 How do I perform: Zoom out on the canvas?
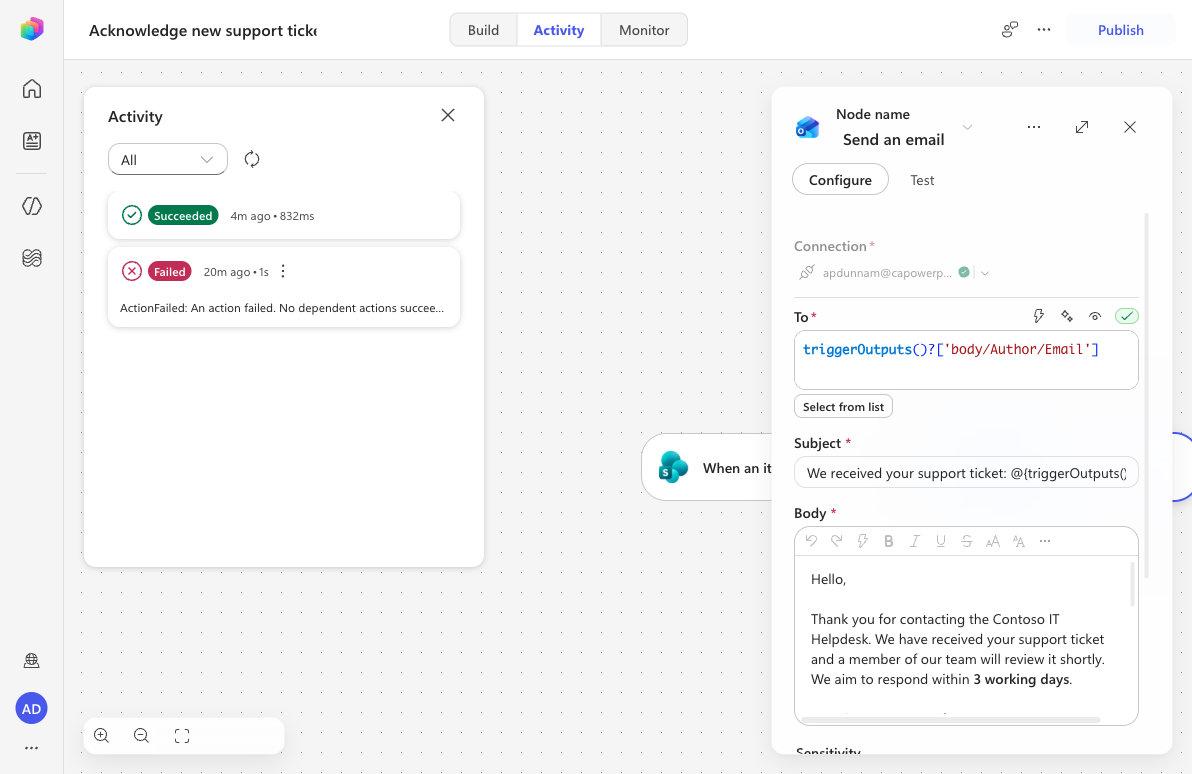coord(141,735)
